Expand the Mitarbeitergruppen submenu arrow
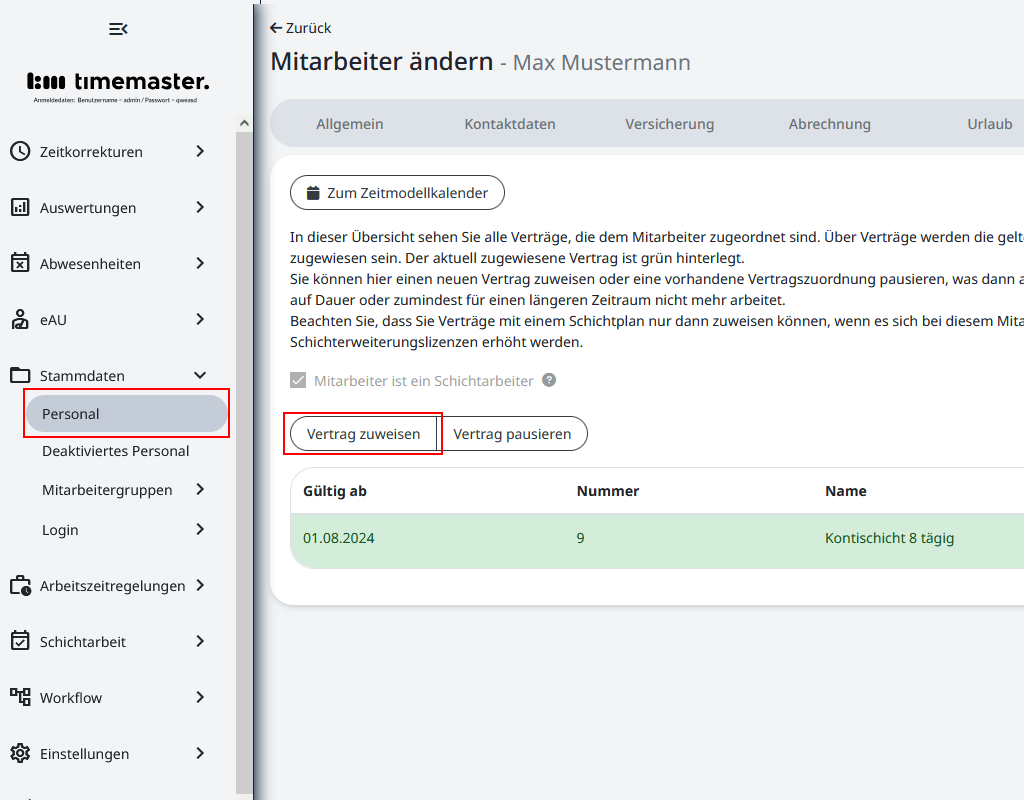Viewport: 1024px width, 800px height. click(x=200, y=490)
